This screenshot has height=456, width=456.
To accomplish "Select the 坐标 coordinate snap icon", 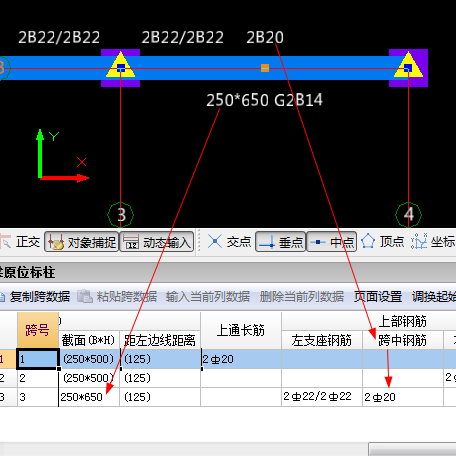I will click(x=419, y=241).
